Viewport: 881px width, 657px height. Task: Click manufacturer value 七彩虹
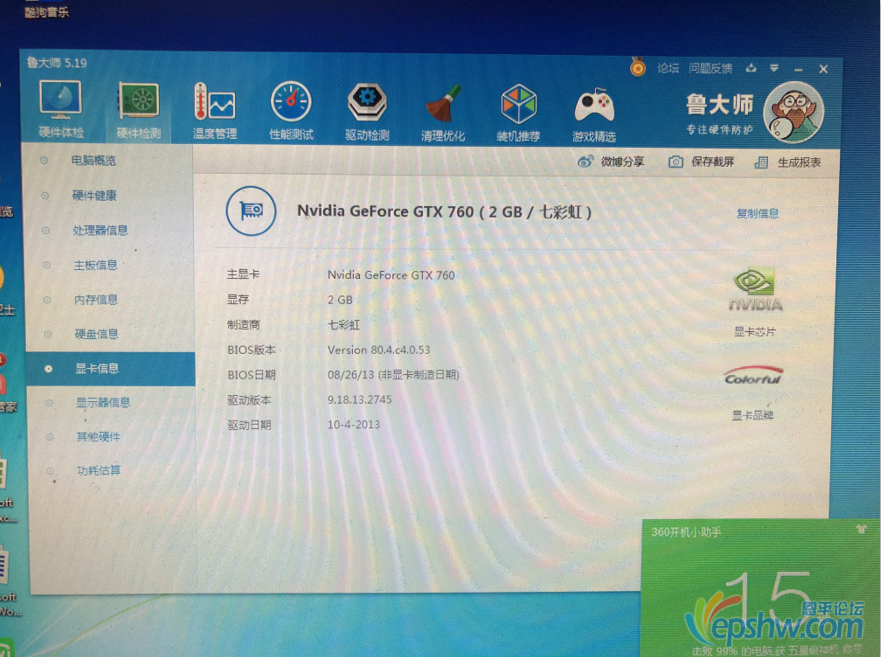tap(343, 325)
